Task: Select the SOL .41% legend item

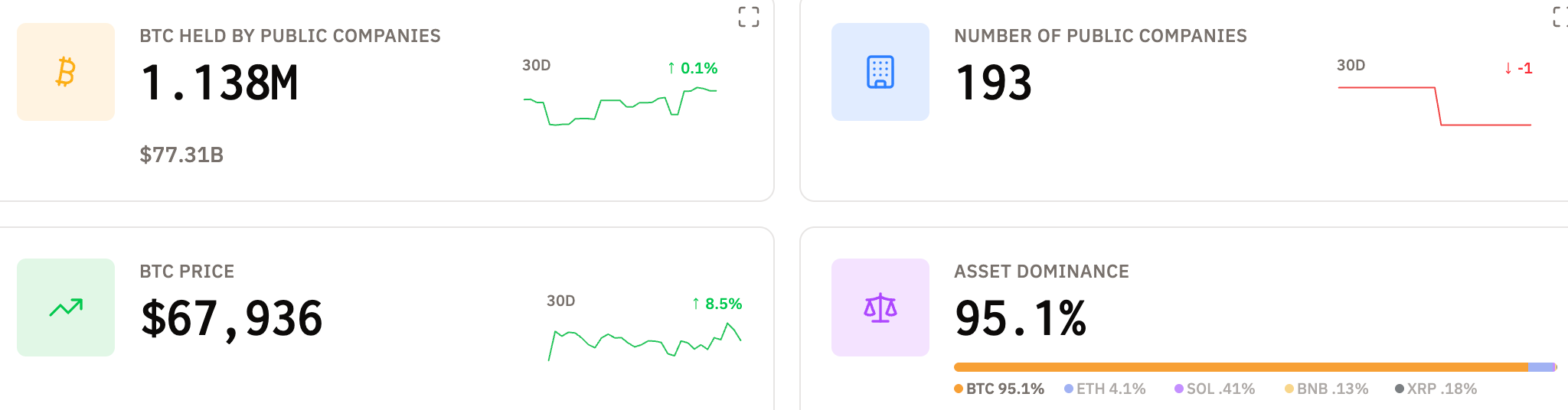Action: click(x=1215, y=389)
